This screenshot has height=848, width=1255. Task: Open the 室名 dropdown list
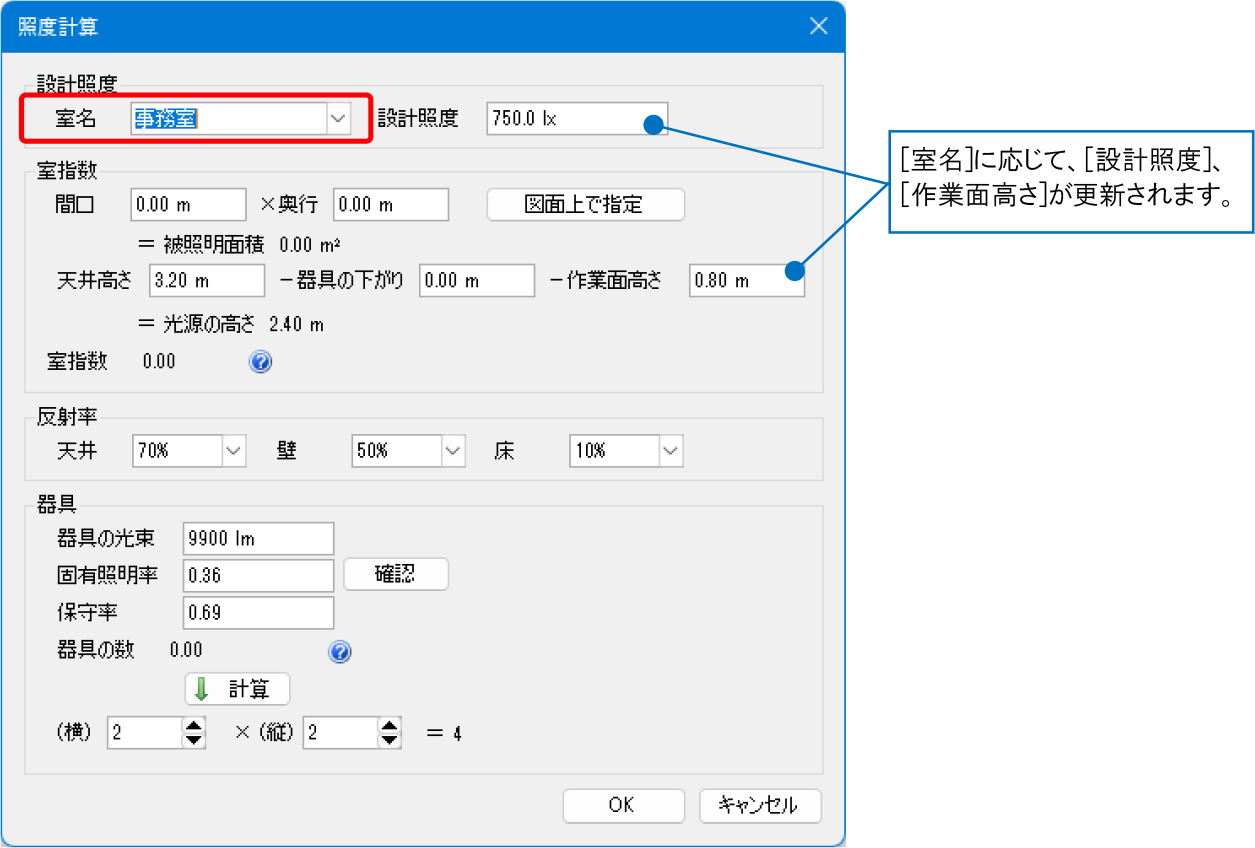338,119
